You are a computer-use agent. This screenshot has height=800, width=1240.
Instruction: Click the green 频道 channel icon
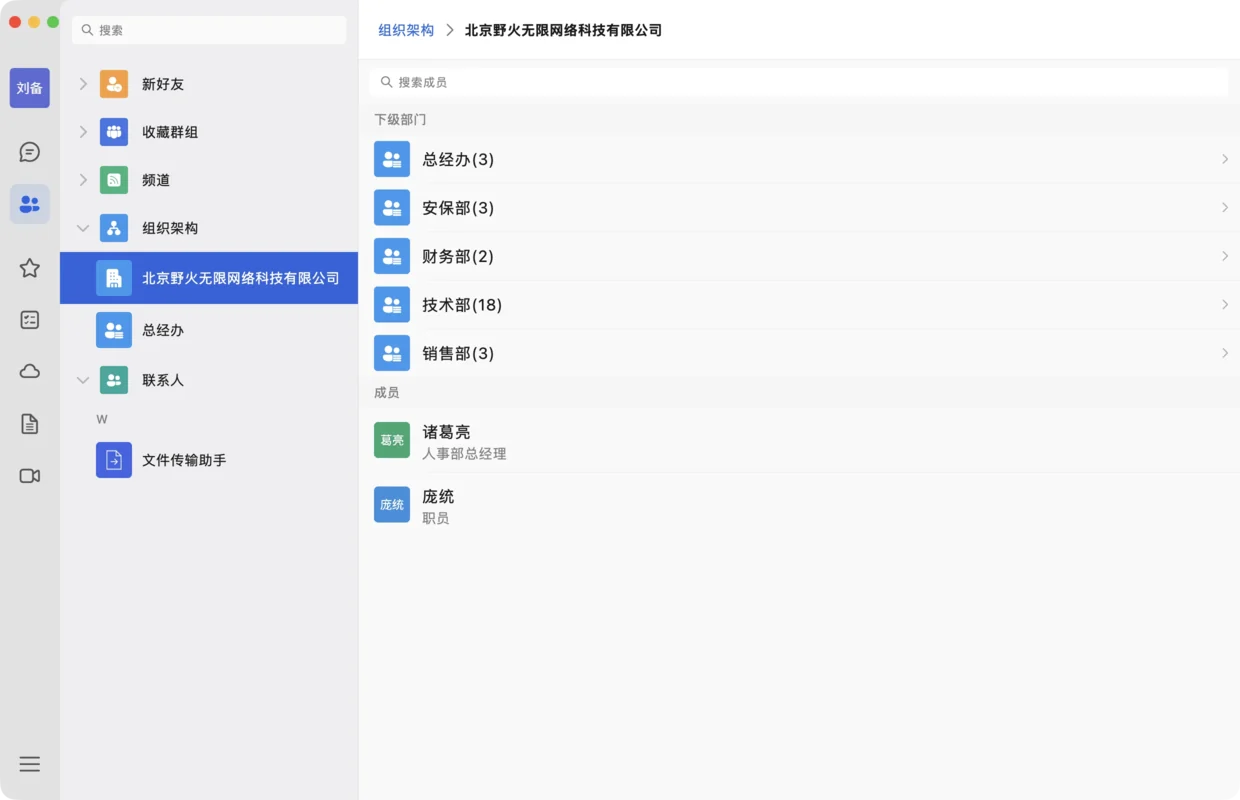pos(114,180)
